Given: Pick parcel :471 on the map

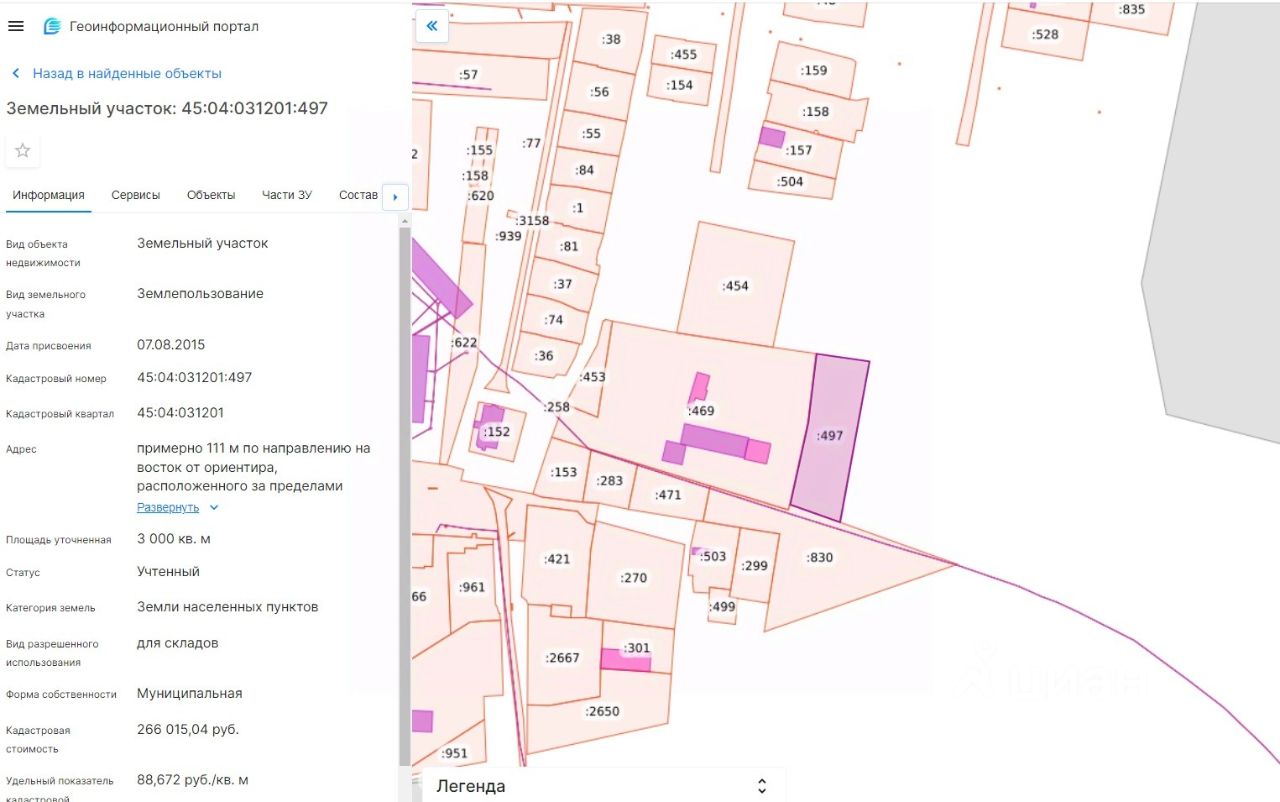Looking at the screenshot, I should click(667, 495).
